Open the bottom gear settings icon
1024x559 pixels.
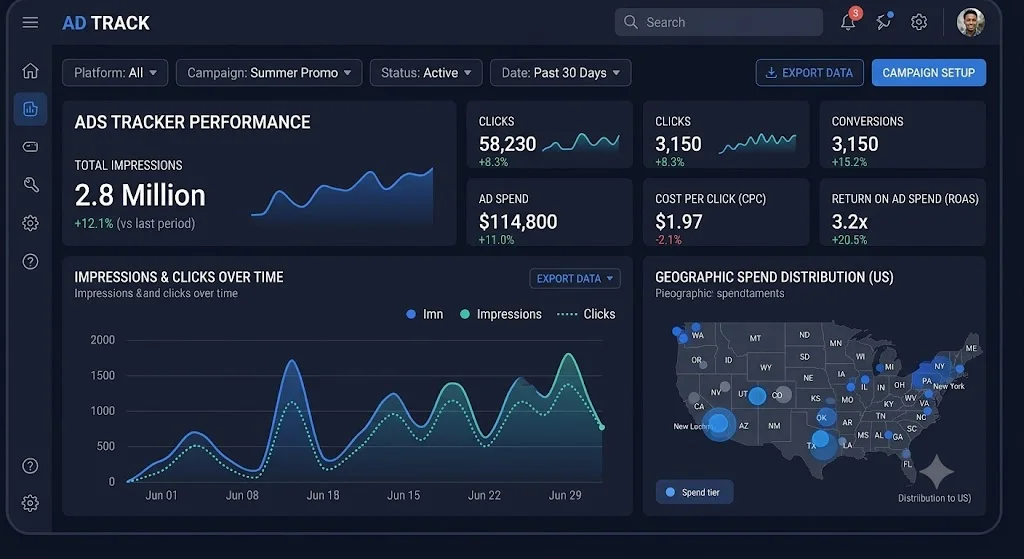[x=30, y=503]
